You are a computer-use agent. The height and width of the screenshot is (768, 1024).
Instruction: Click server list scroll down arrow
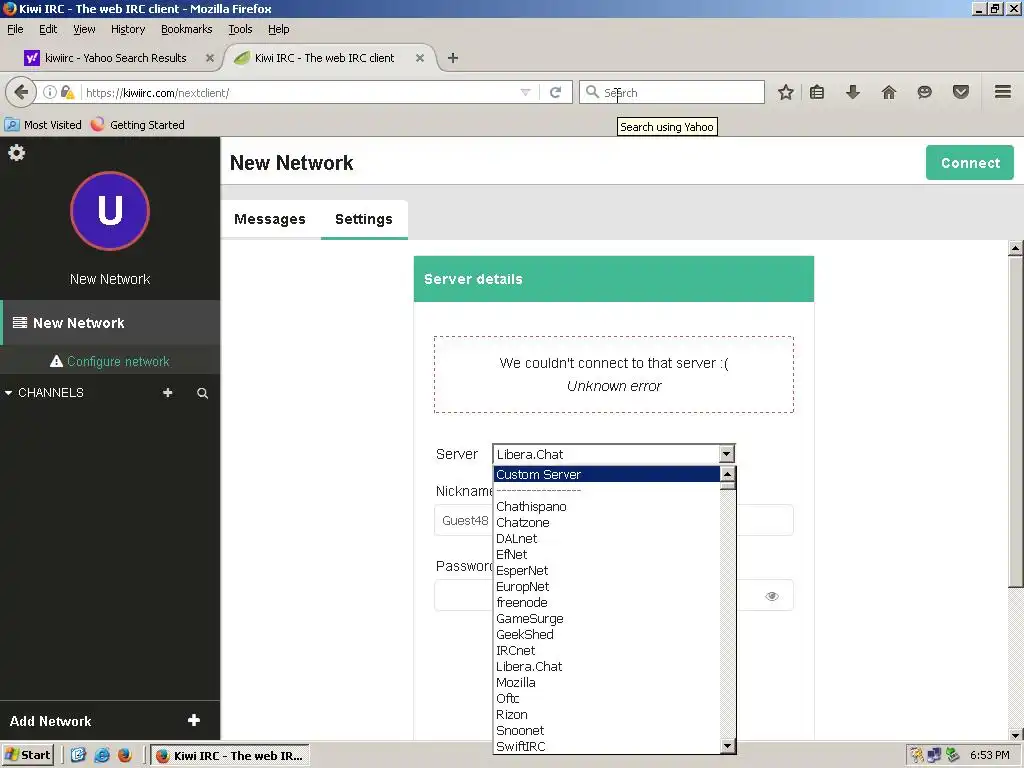(728, 746)
